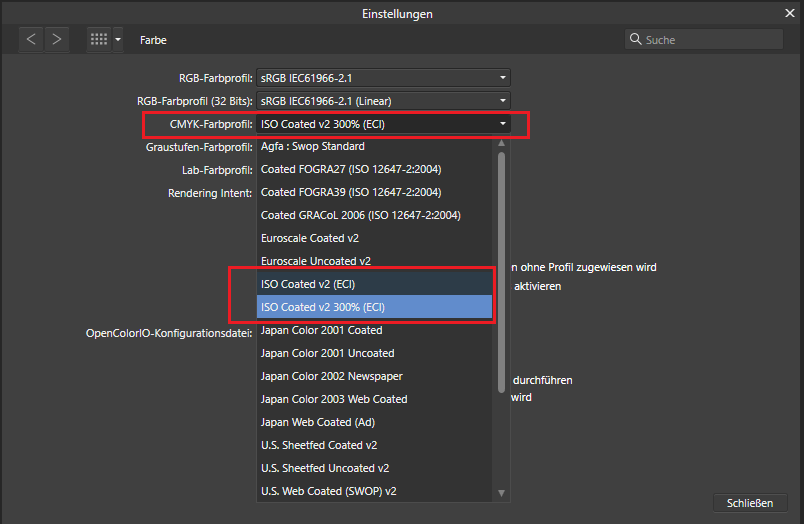Click the back navigation arrow
The height and width of the screenshot is (524, 804).
(31, 39)
